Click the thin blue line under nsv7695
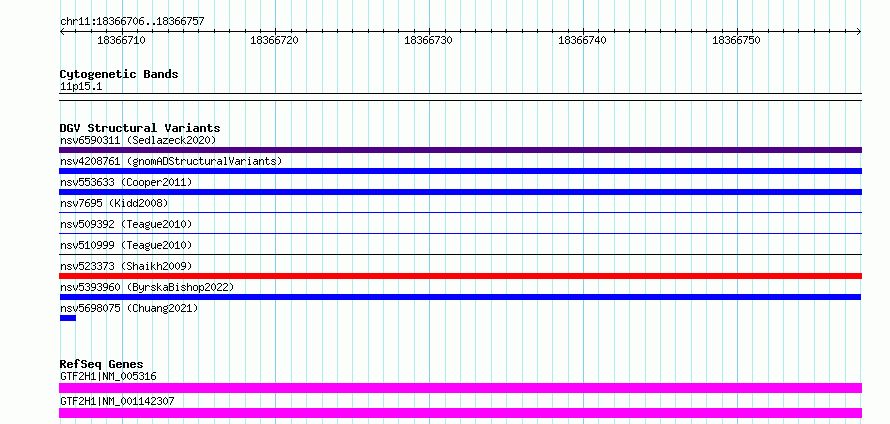 (460, 212)
